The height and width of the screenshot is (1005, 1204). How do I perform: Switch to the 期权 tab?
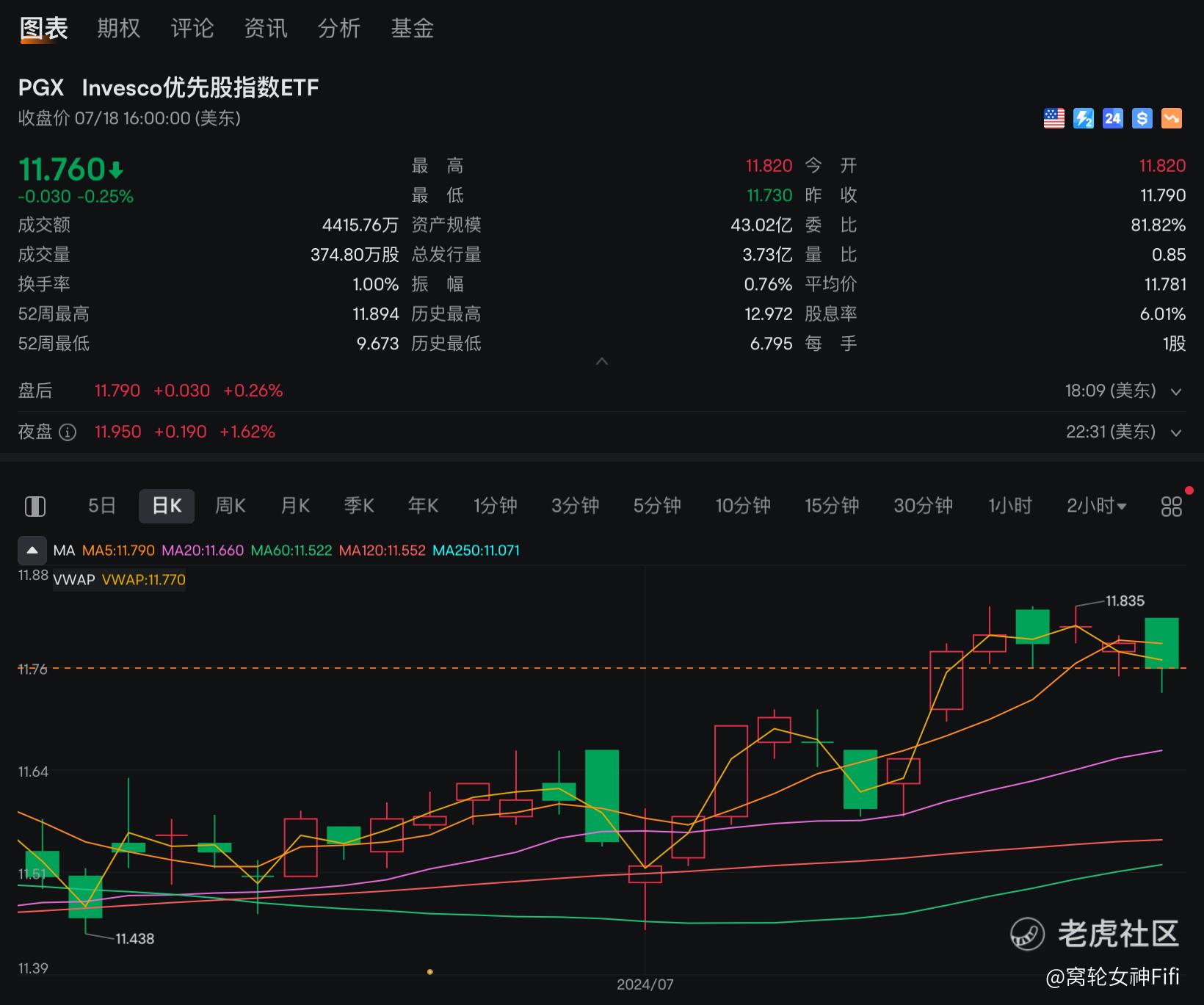tap(119, 29)
